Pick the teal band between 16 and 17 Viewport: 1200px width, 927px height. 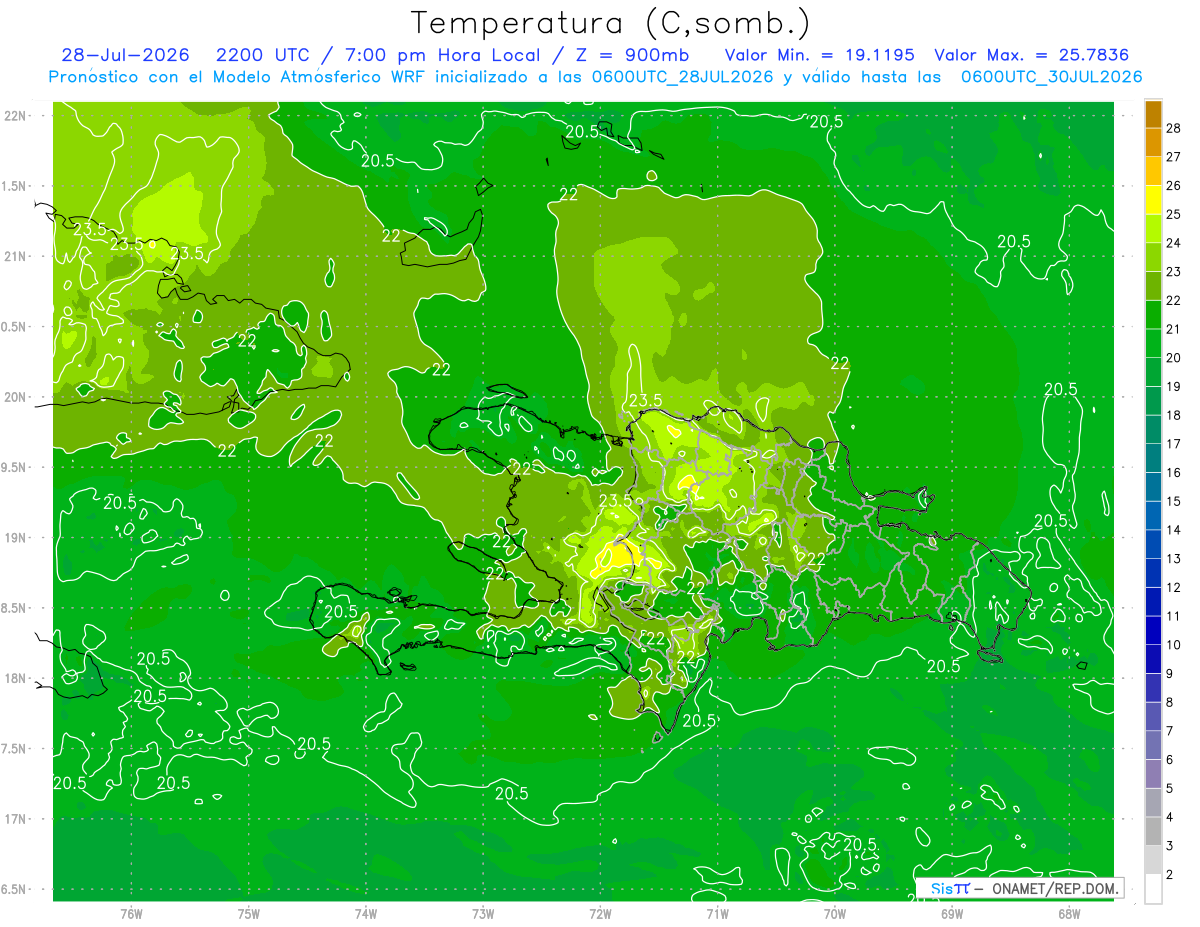coord(1153,459)
